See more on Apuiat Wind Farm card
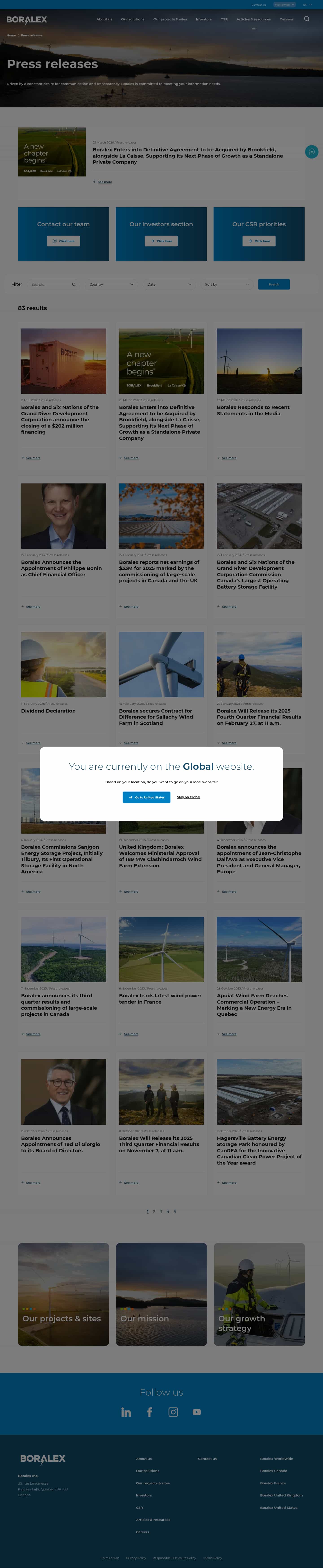Image resolution: width=323 pixels, height=1568 pixels. [x=227, y=1034]
